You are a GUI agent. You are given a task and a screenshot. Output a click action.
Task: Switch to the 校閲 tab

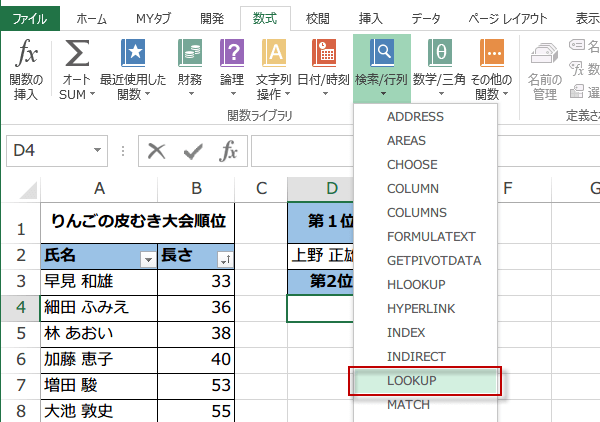[318, 18]
